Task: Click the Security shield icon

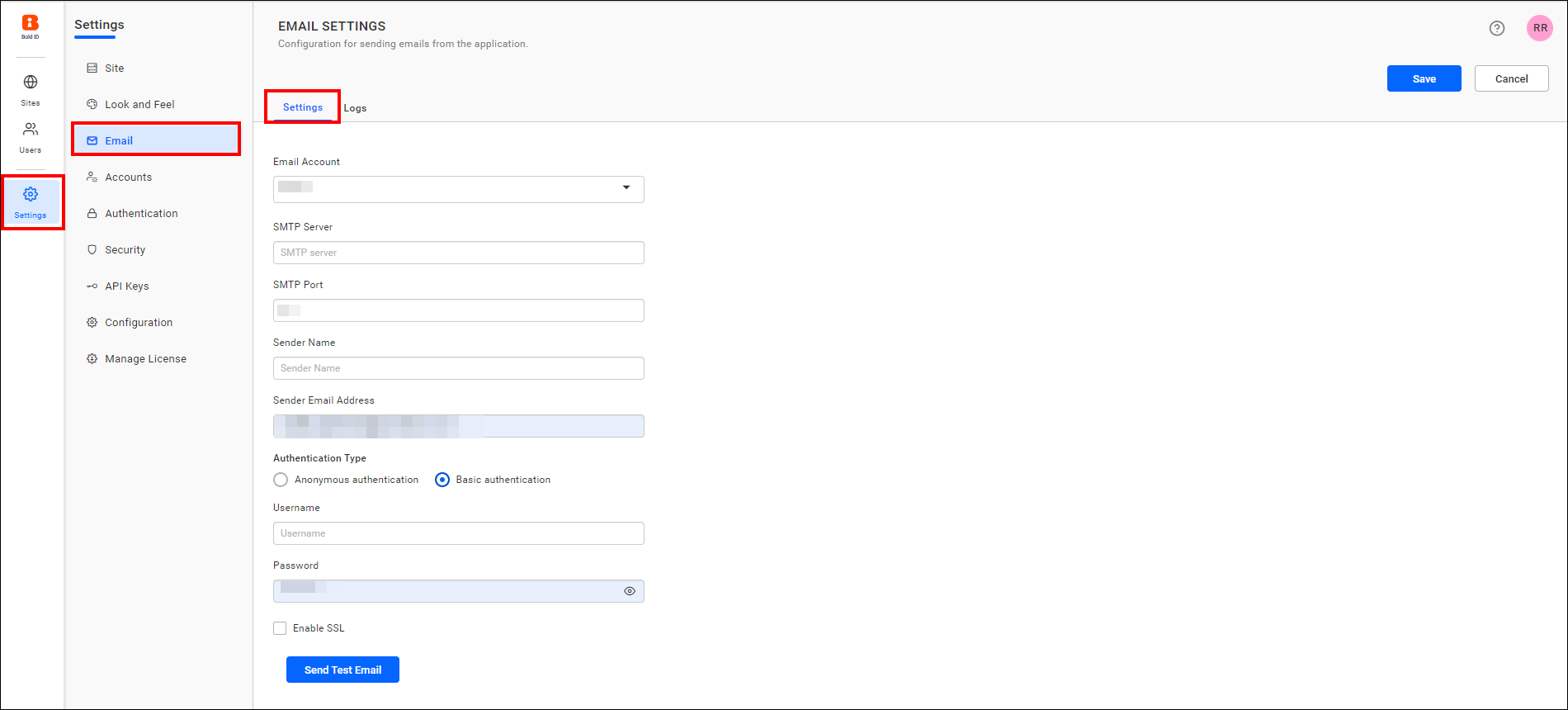Action: (x=92, y=250)
